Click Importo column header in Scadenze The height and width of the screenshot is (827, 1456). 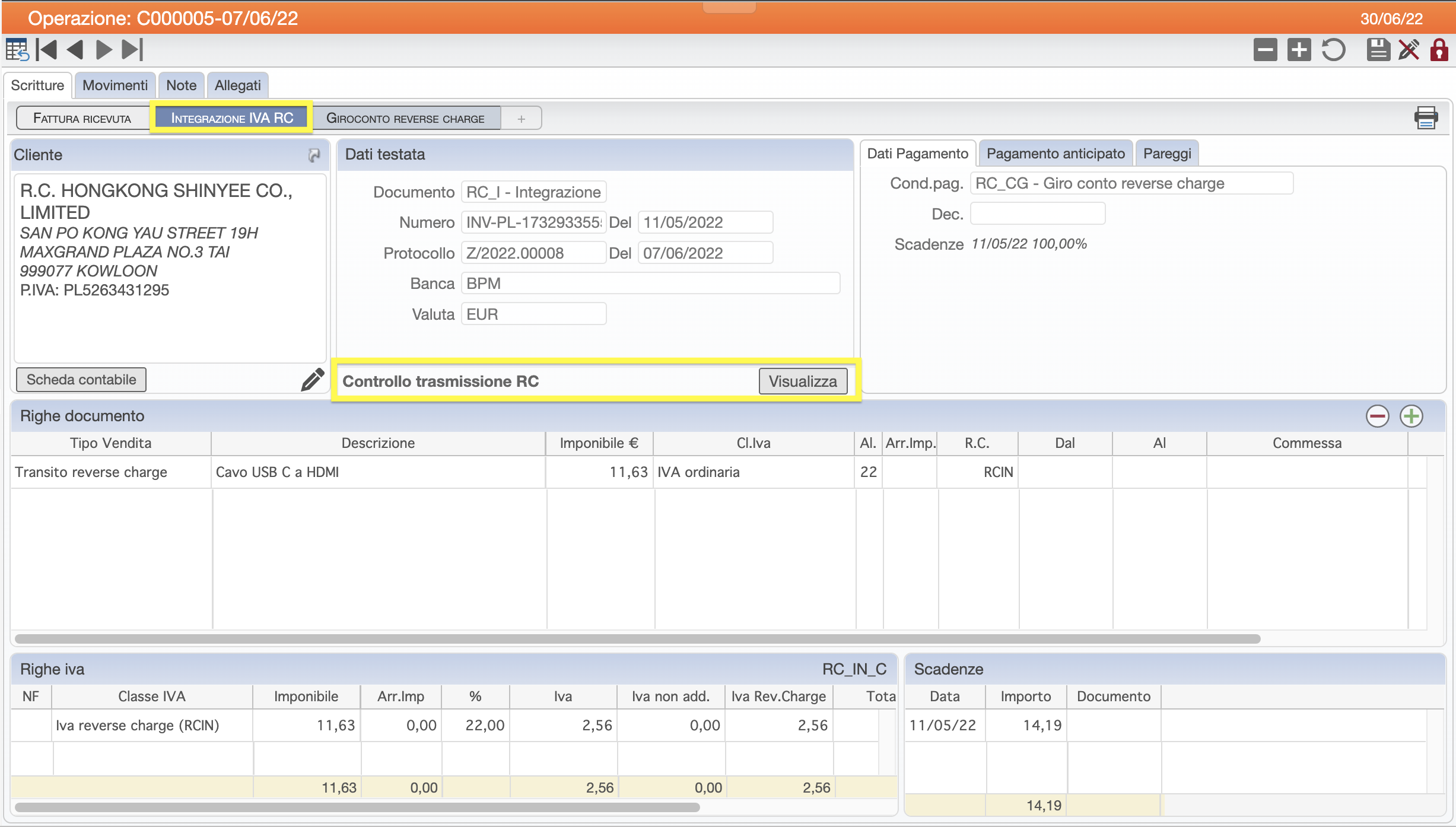click(1026, 696)
